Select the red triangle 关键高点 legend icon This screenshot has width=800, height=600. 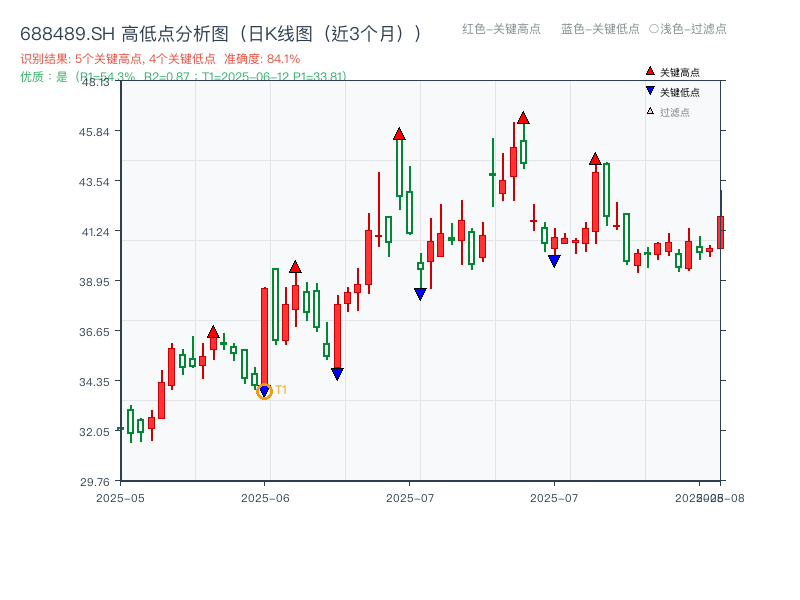649,71
